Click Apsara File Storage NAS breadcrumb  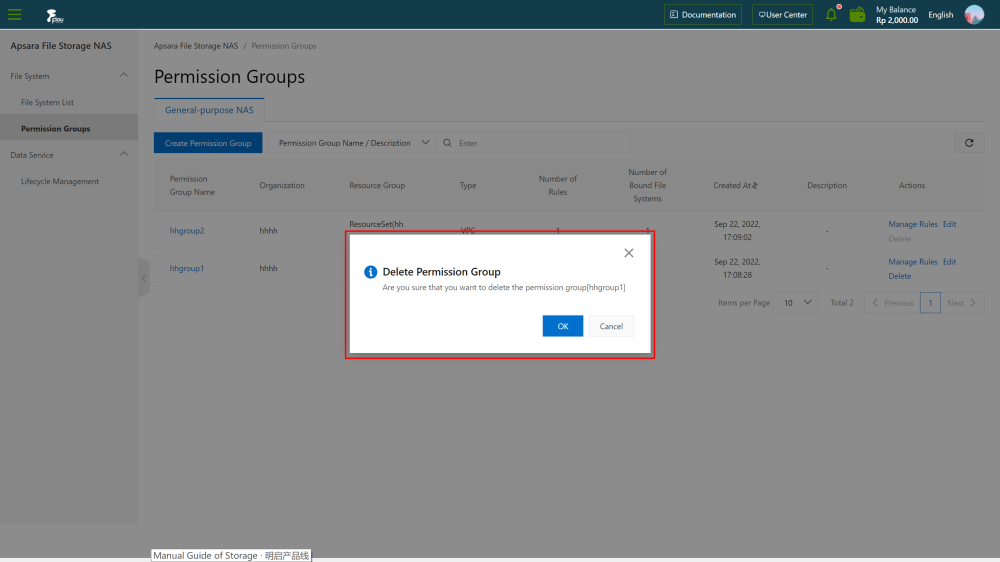tap(196, 46)
